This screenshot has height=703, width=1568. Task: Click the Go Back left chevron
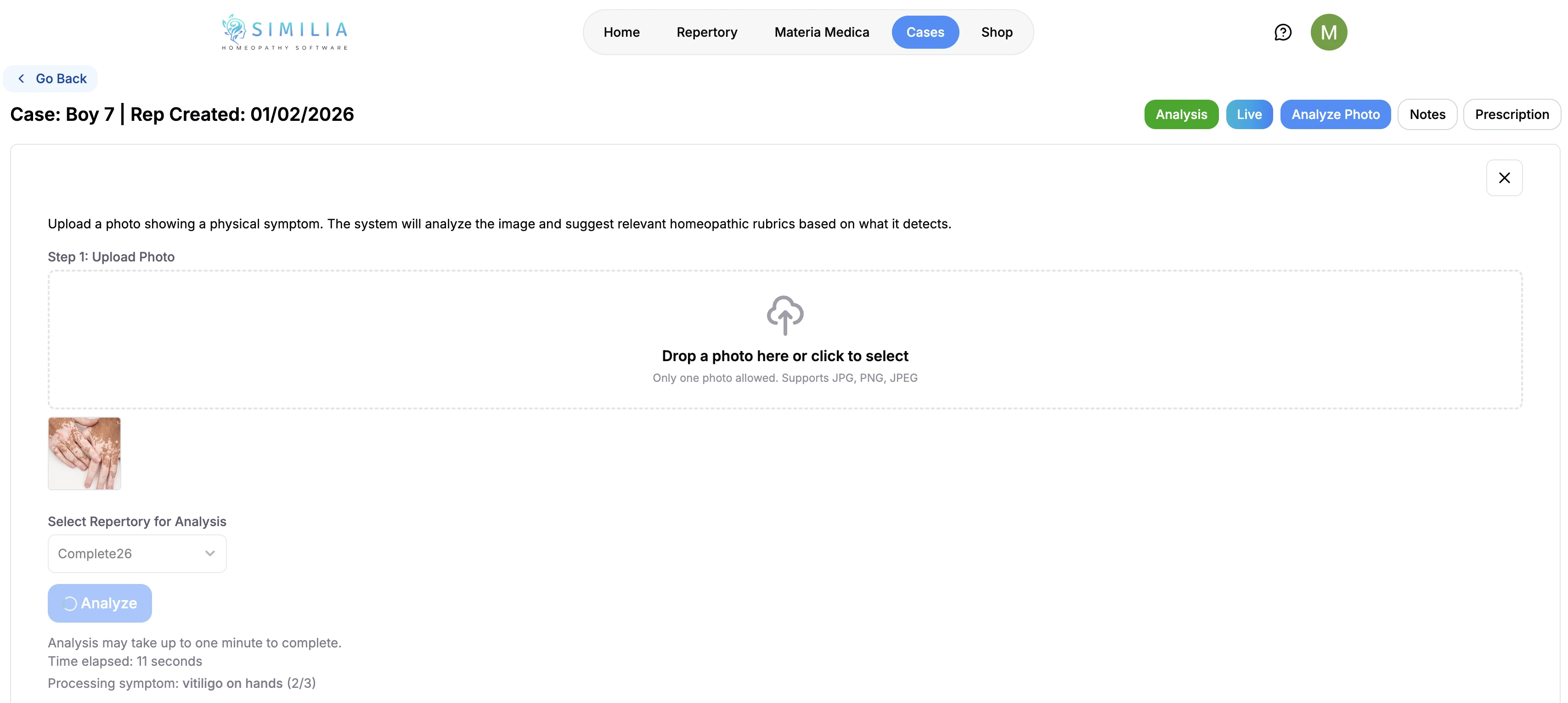(22, 79)
